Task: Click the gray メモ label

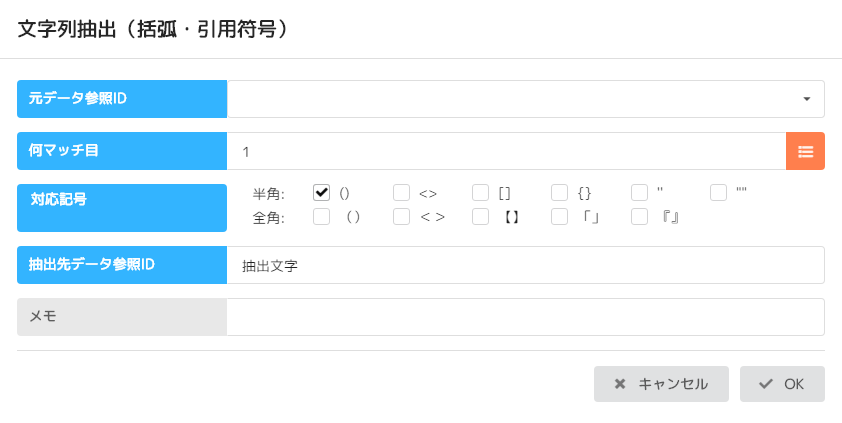Action: [122, 317]
